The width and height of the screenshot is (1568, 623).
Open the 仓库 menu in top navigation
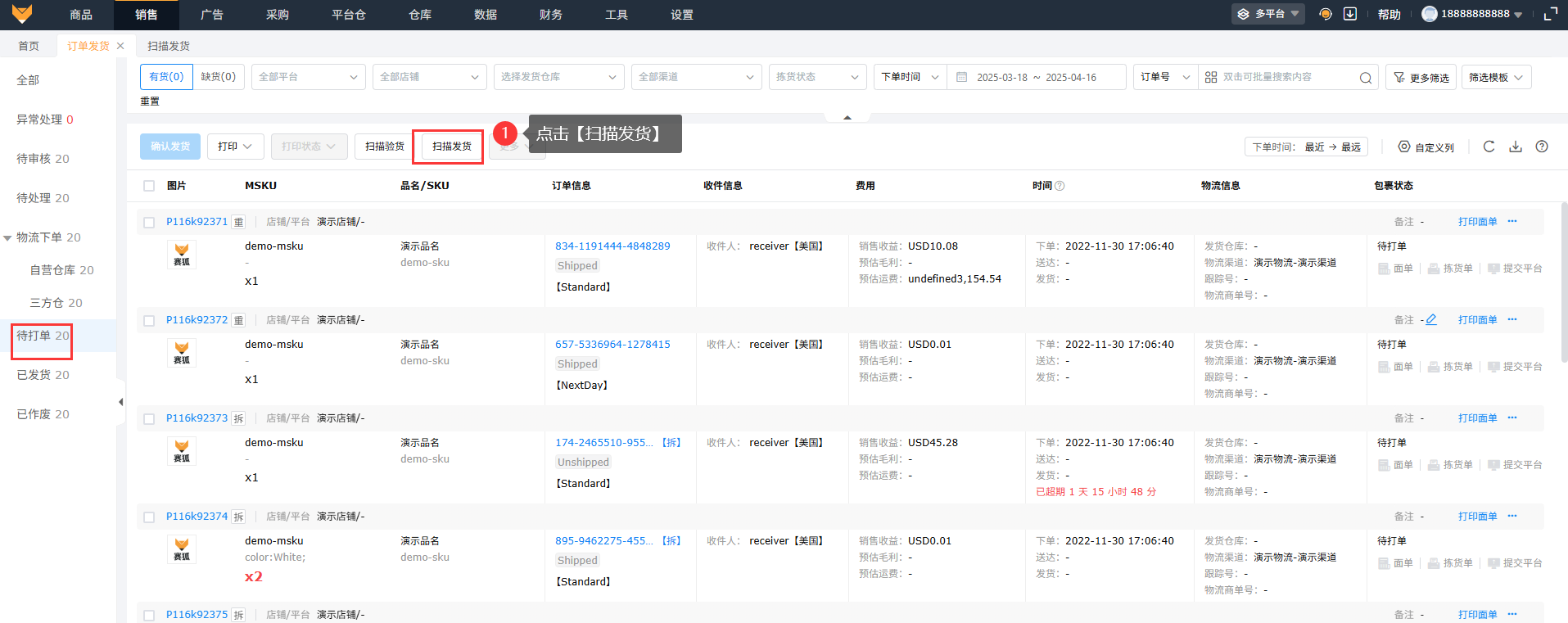420,15
